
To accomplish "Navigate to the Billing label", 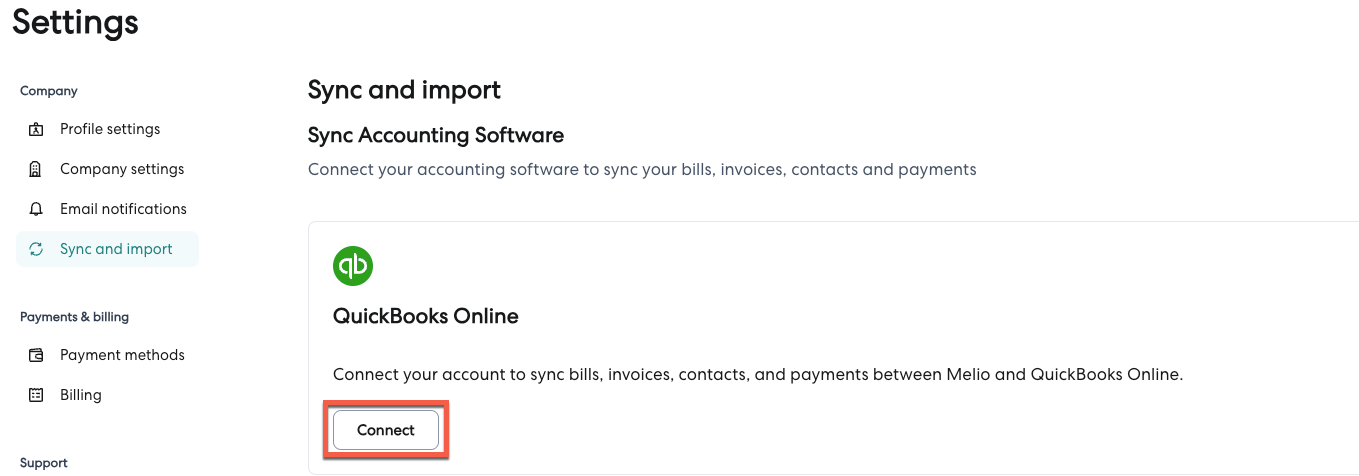I will point(81,395).
